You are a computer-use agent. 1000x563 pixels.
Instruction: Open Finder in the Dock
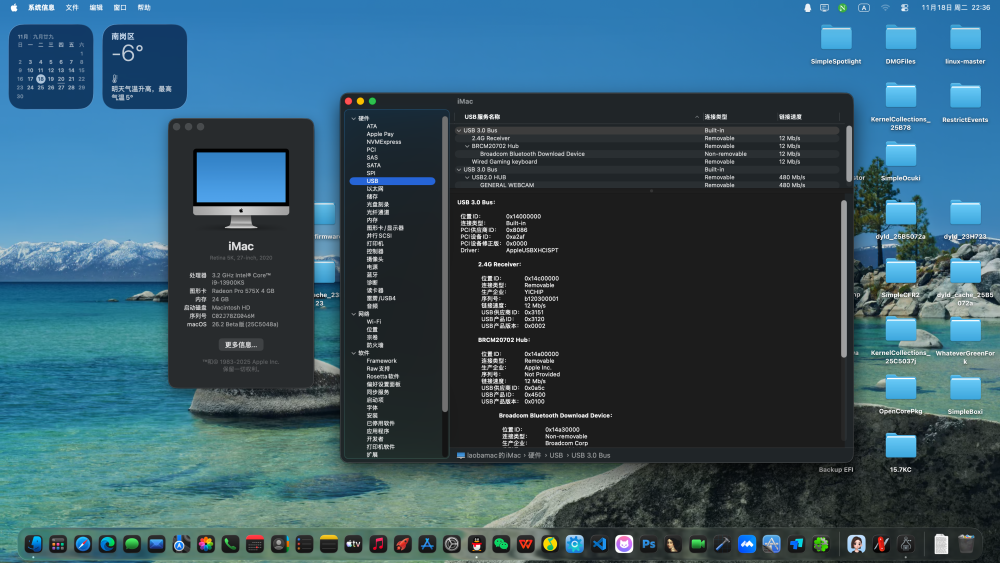coord(33,544)
